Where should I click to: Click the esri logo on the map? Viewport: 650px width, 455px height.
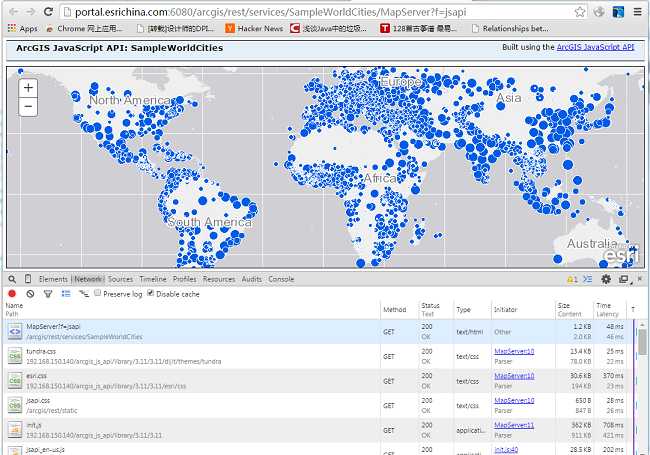point(621,254)
